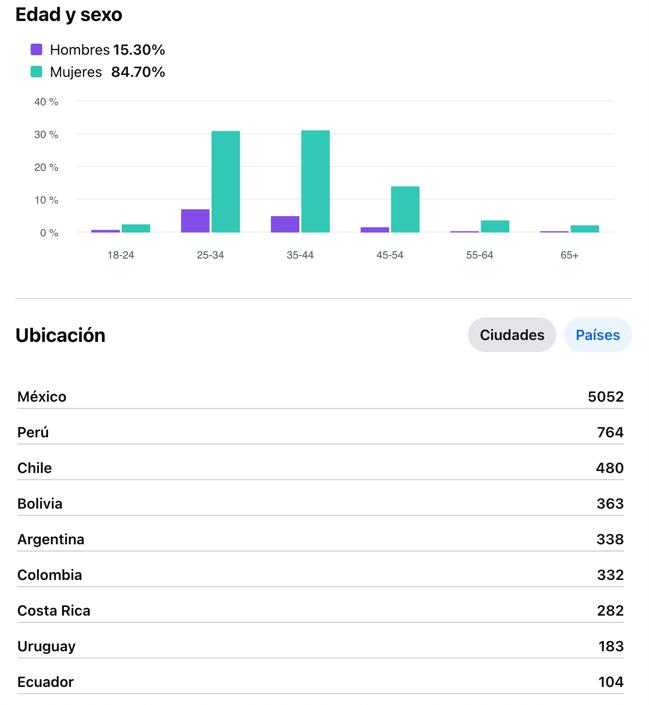Click the Uruguay entry
Screen dimensions: 649x705
pos(320,647)
